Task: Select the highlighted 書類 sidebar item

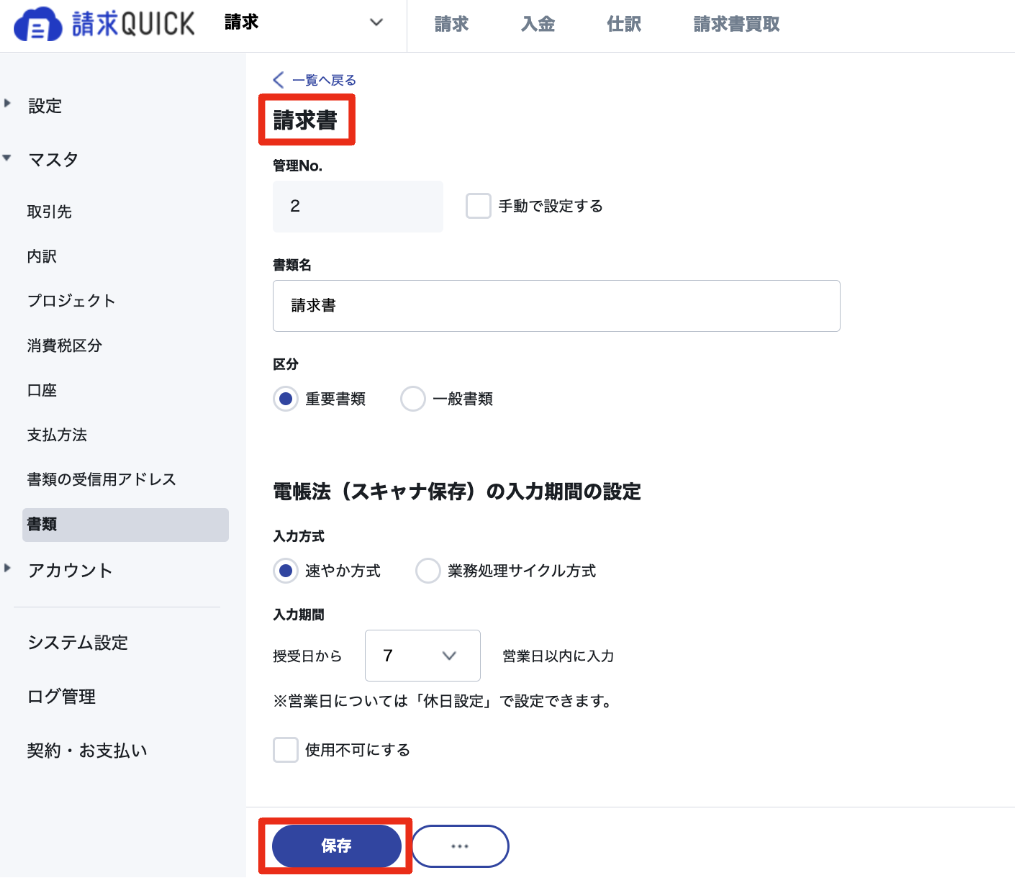Action: (x=125, y=524)
